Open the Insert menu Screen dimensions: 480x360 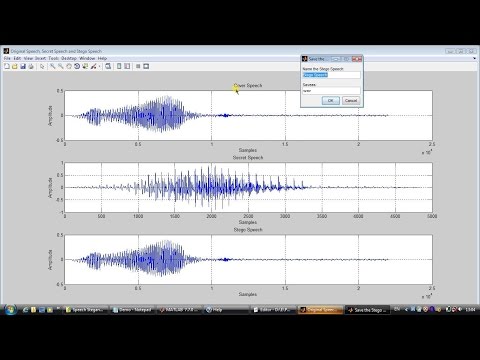click(40, 58)
